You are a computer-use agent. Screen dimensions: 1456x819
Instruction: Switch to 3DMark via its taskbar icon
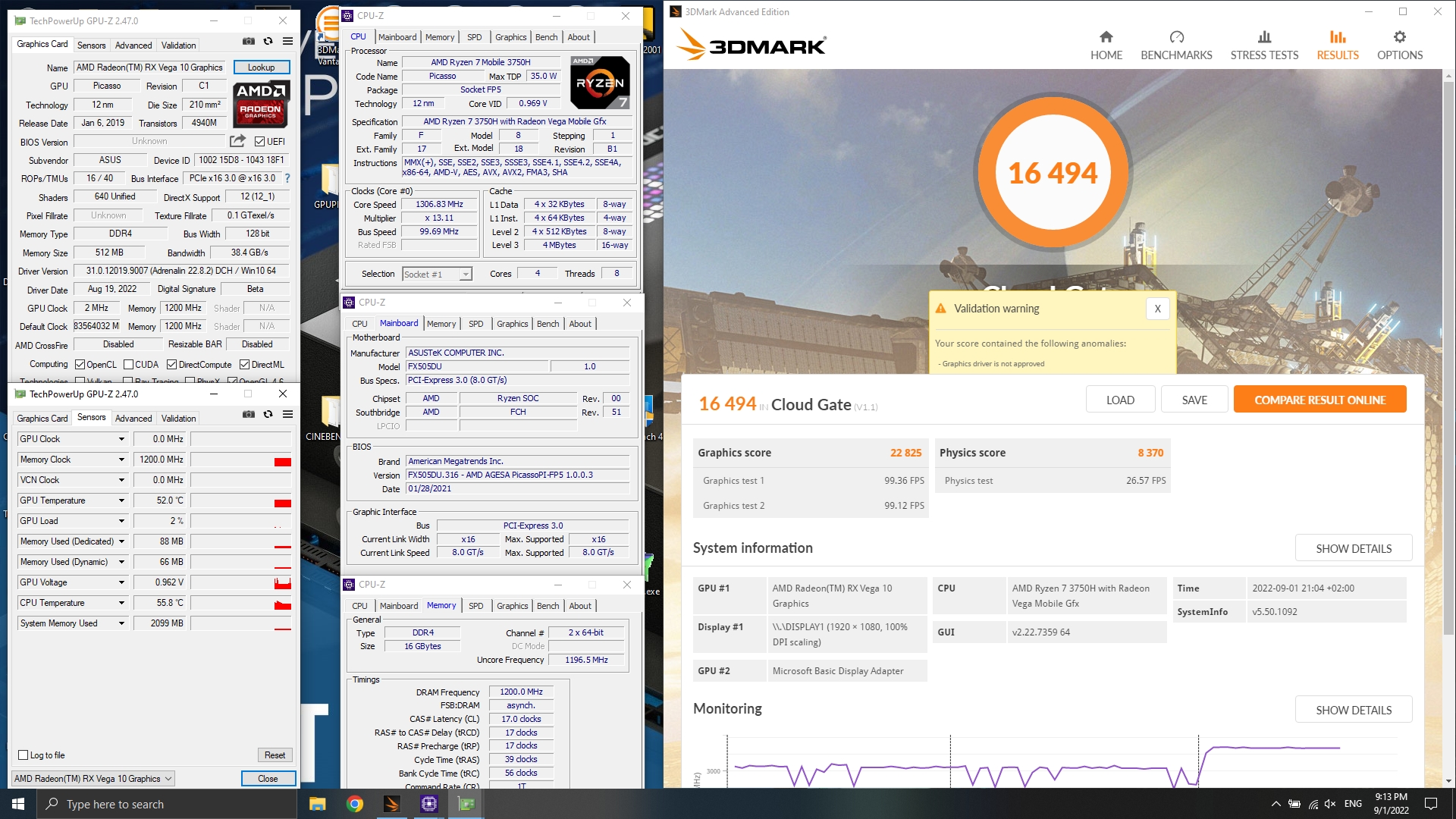coord(391,804)
